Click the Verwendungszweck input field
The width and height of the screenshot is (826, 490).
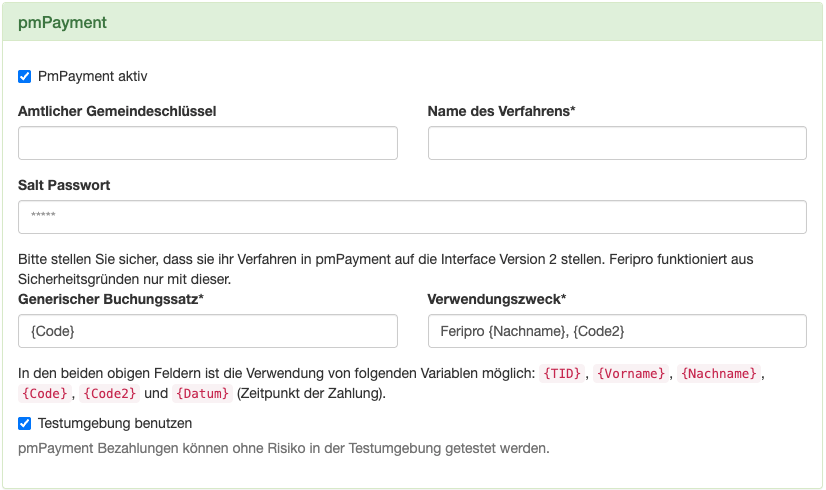pos(617,331)
